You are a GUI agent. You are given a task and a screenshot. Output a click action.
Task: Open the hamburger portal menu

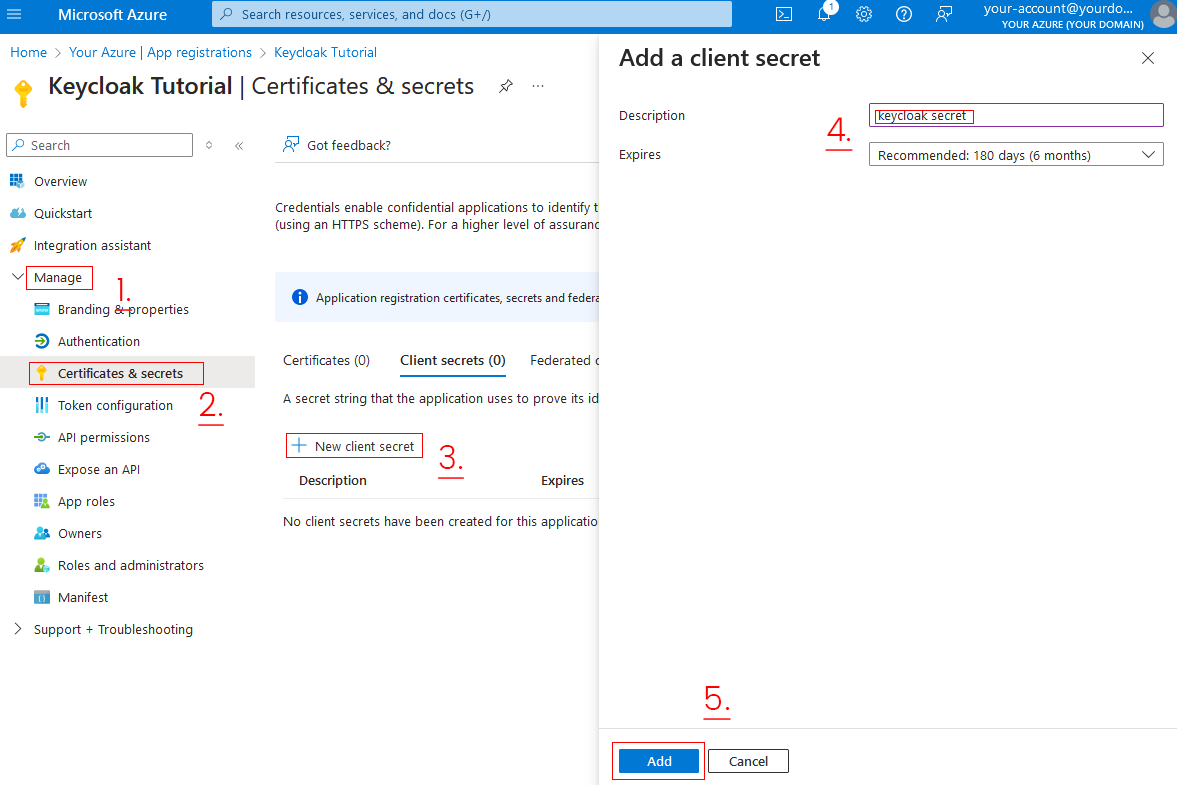[14, 14]
